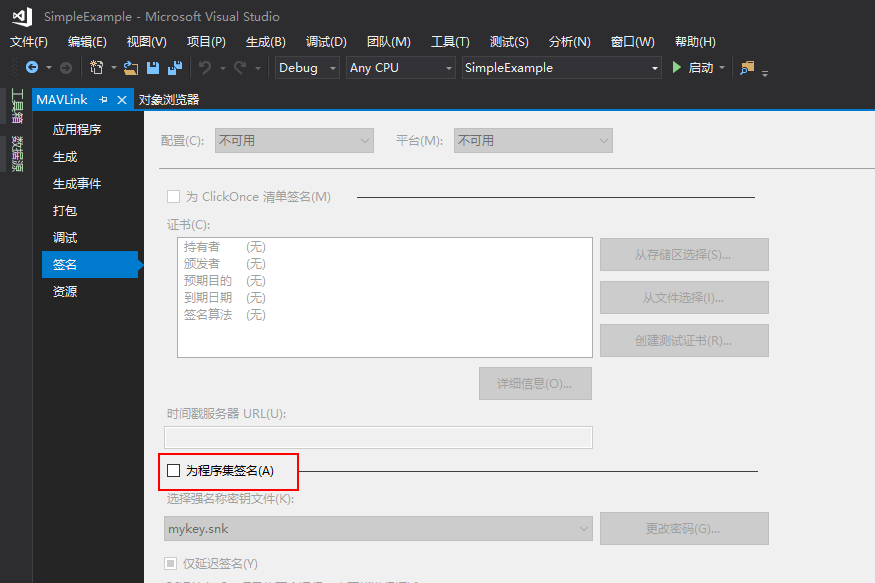This screenshot has height=583, width=875.
Task: Save the current file with the disk icon
Action: click(153, 68)
